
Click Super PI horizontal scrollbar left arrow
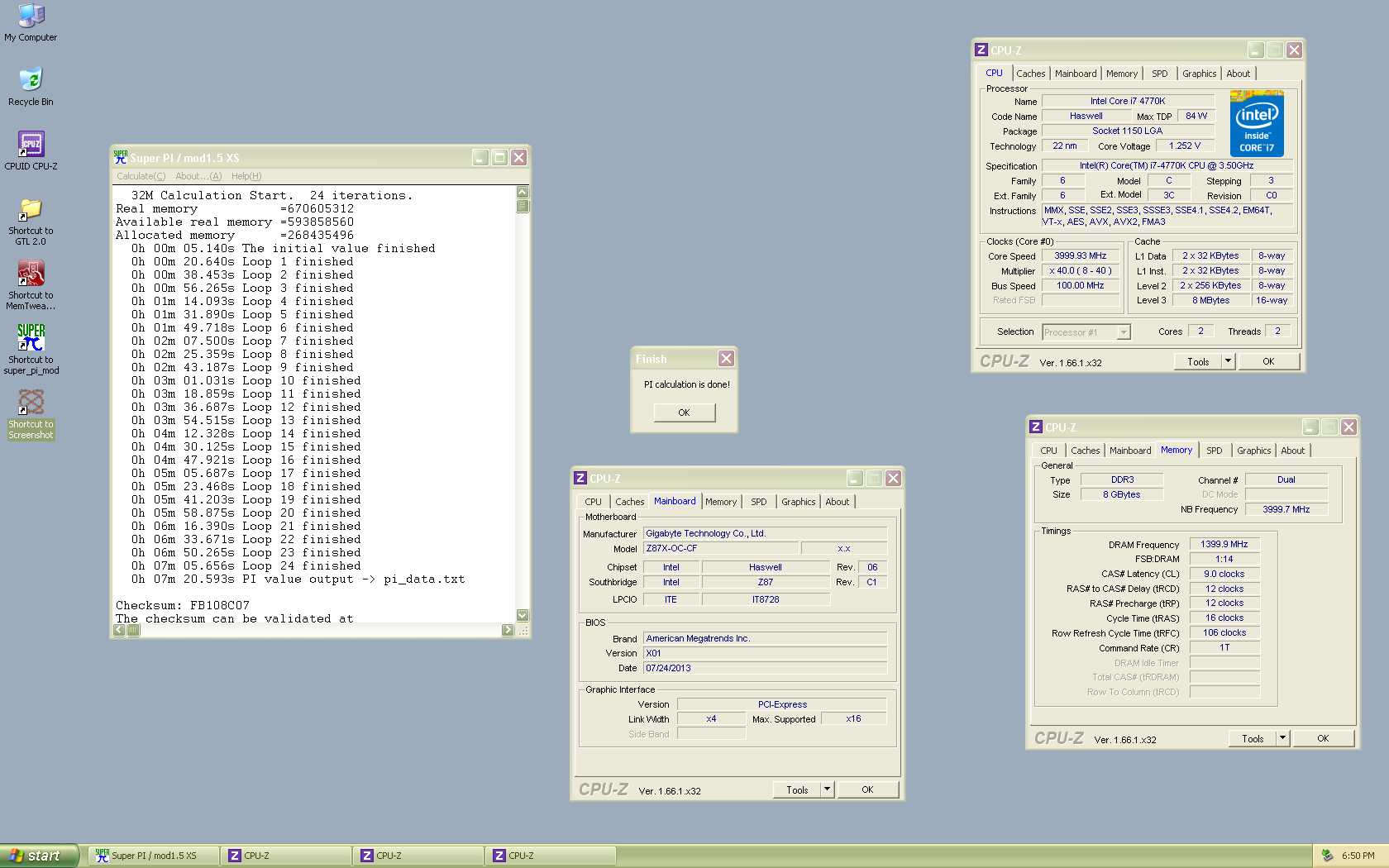point(119,630)
